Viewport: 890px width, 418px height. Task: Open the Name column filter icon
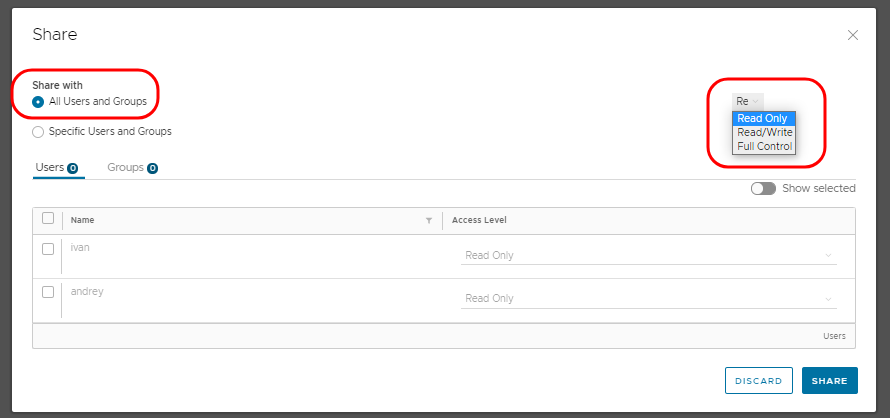tap(429, 220)
